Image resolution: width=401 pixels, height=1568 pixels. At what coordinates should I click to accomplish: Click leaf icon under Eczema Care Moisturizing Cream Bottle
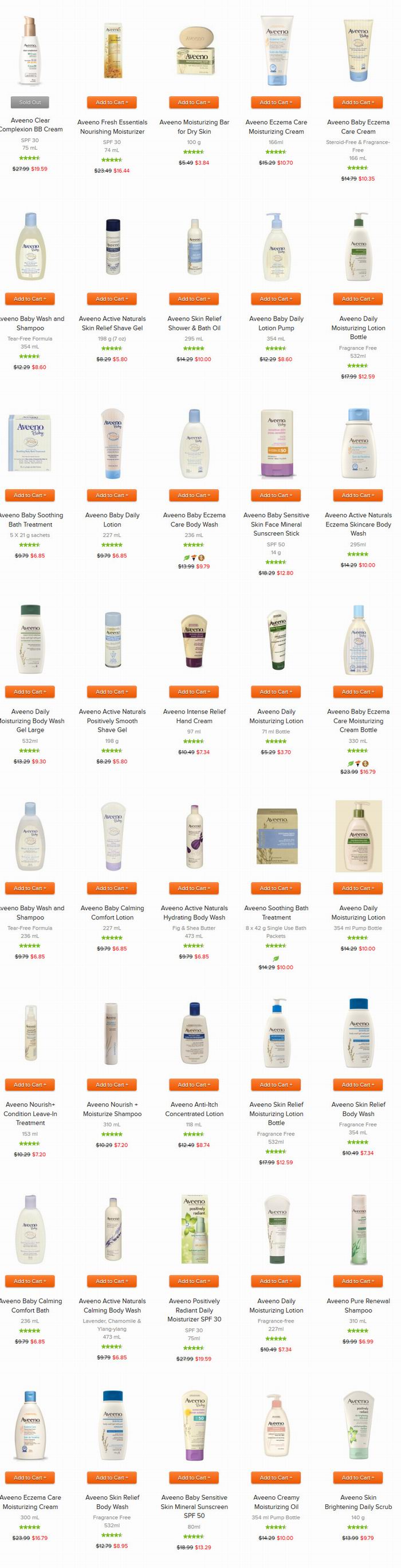[x=351, y=762]
